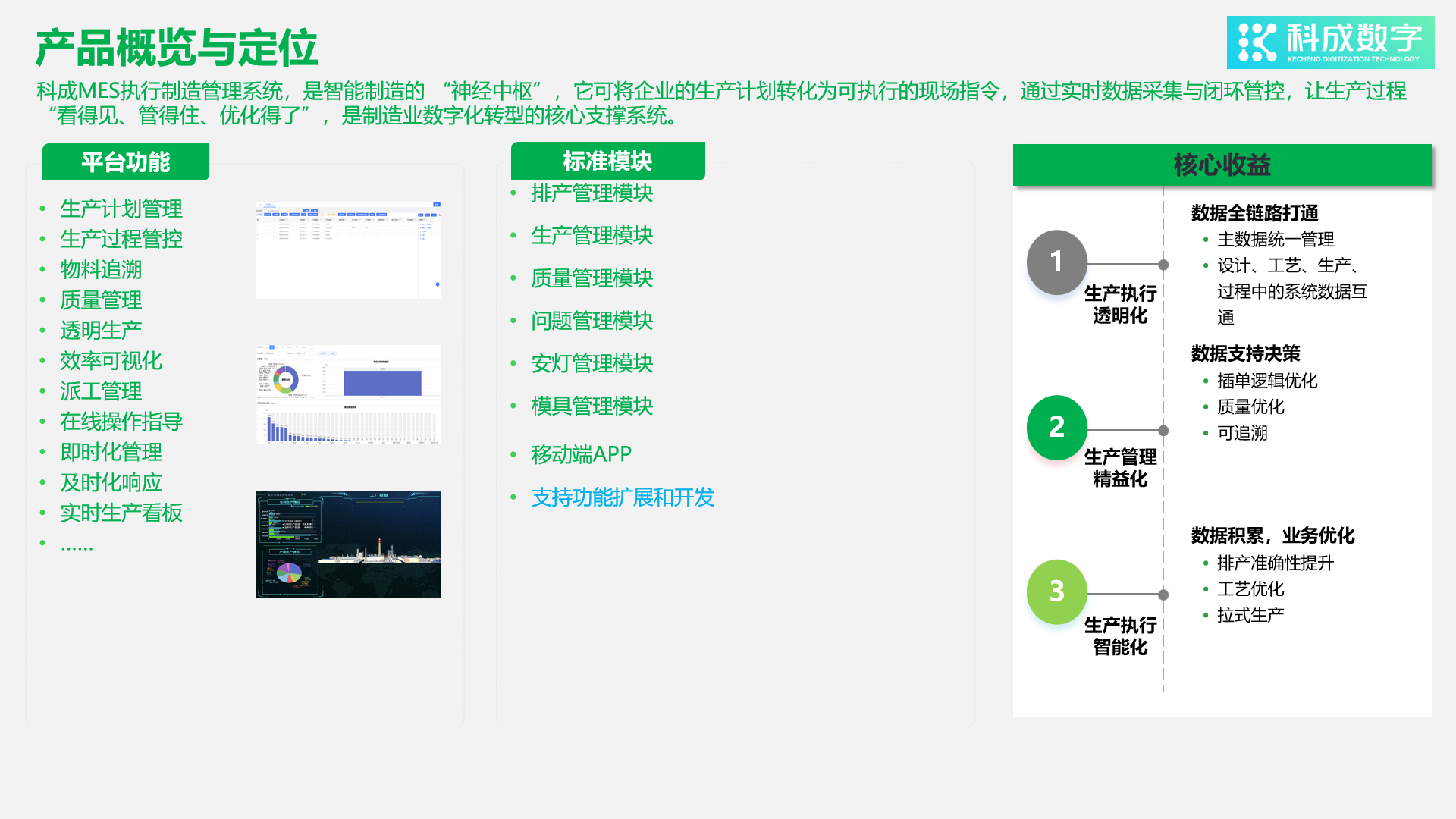Switch to the 标准模块 section header
The height and width of the screenshot is (819, 1456).
(x=607, y=161)
